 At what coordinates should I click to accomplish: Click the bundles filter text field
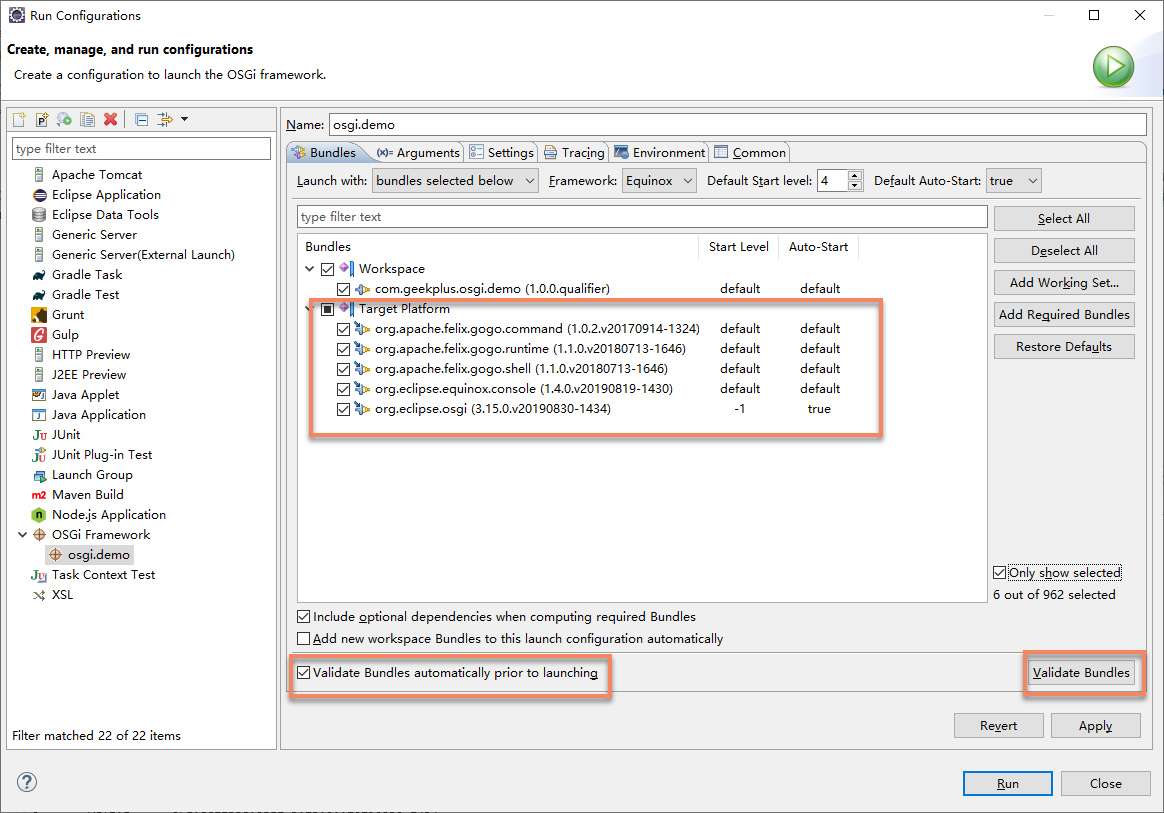point(642,217)
